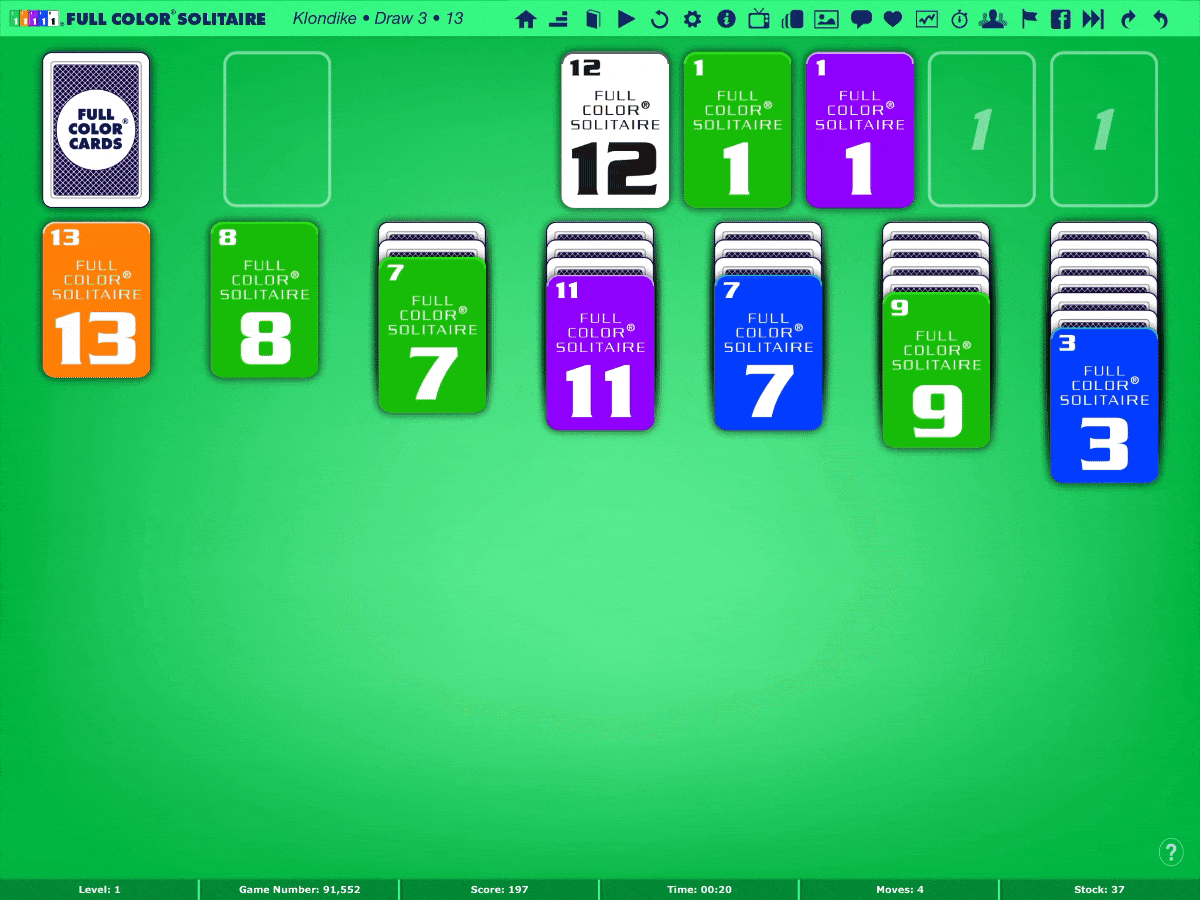
Task: Click the Level: 1 status entry
Action: click(x=99, y=889)
